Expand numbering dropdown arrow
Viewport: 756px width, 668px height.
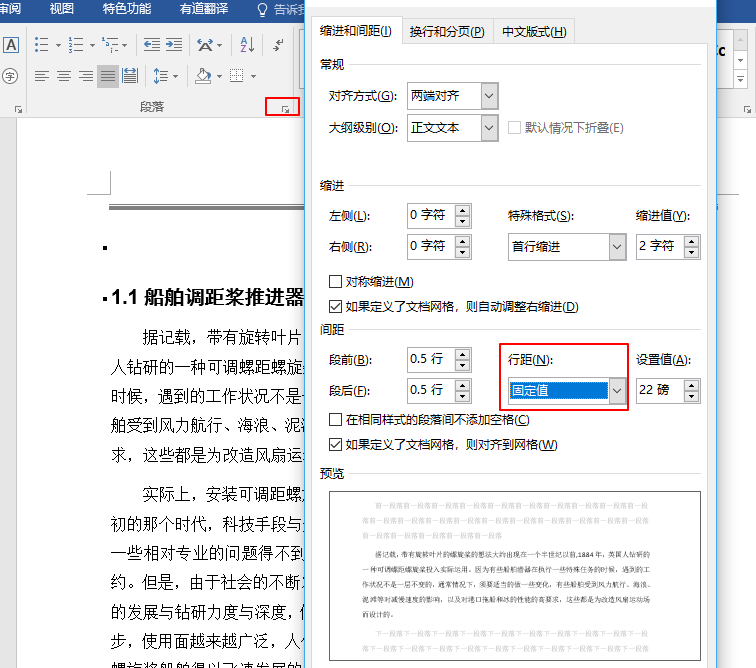pos(93,45)
